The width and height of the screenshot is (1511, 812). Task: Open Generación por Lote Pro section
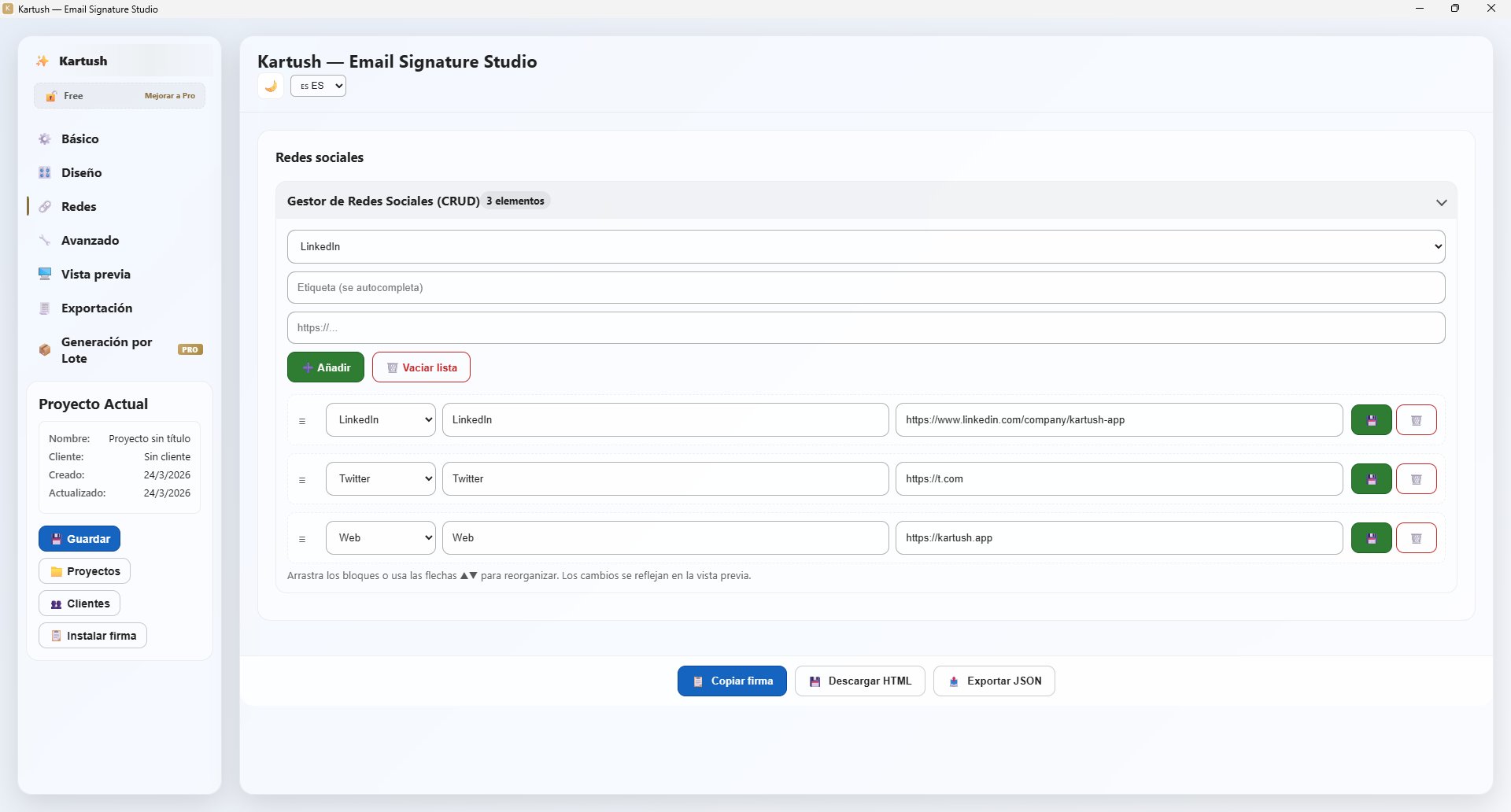pyautogui.click(x=107, y=350)
